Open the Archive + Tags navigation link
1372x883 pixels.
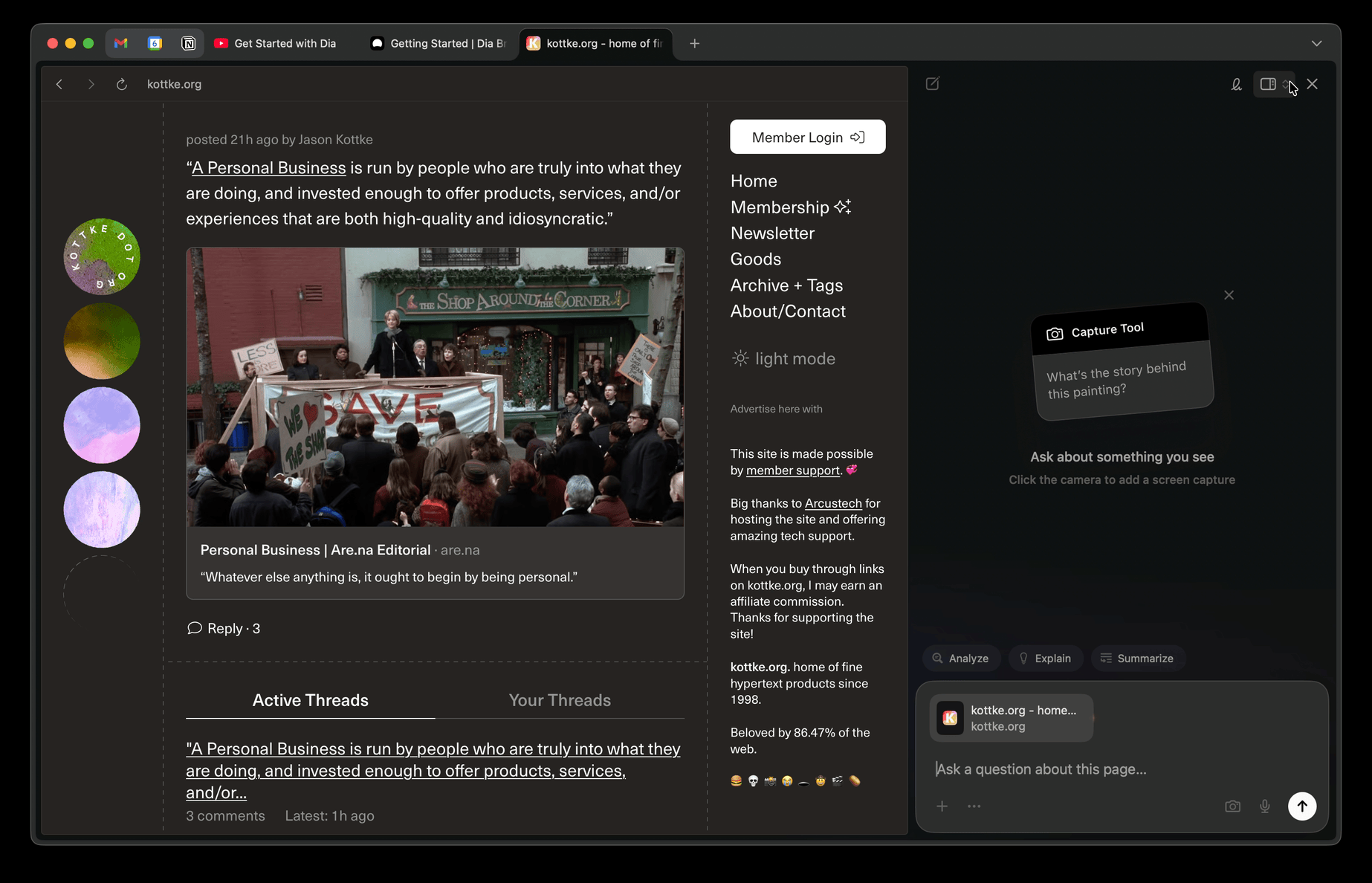(x=786, y=285)
